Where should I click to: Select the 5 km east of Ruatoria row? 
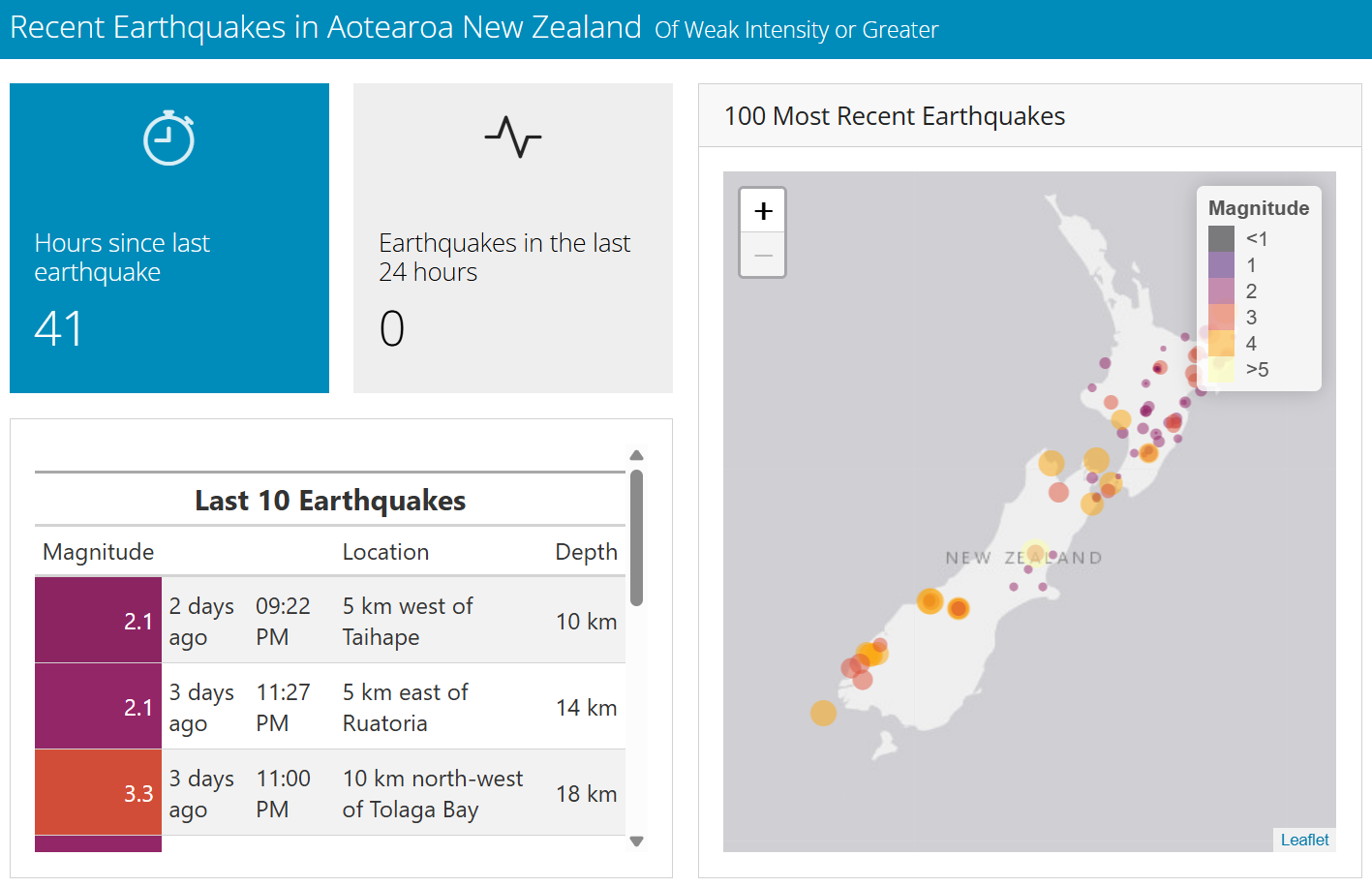tap(405, 707)
